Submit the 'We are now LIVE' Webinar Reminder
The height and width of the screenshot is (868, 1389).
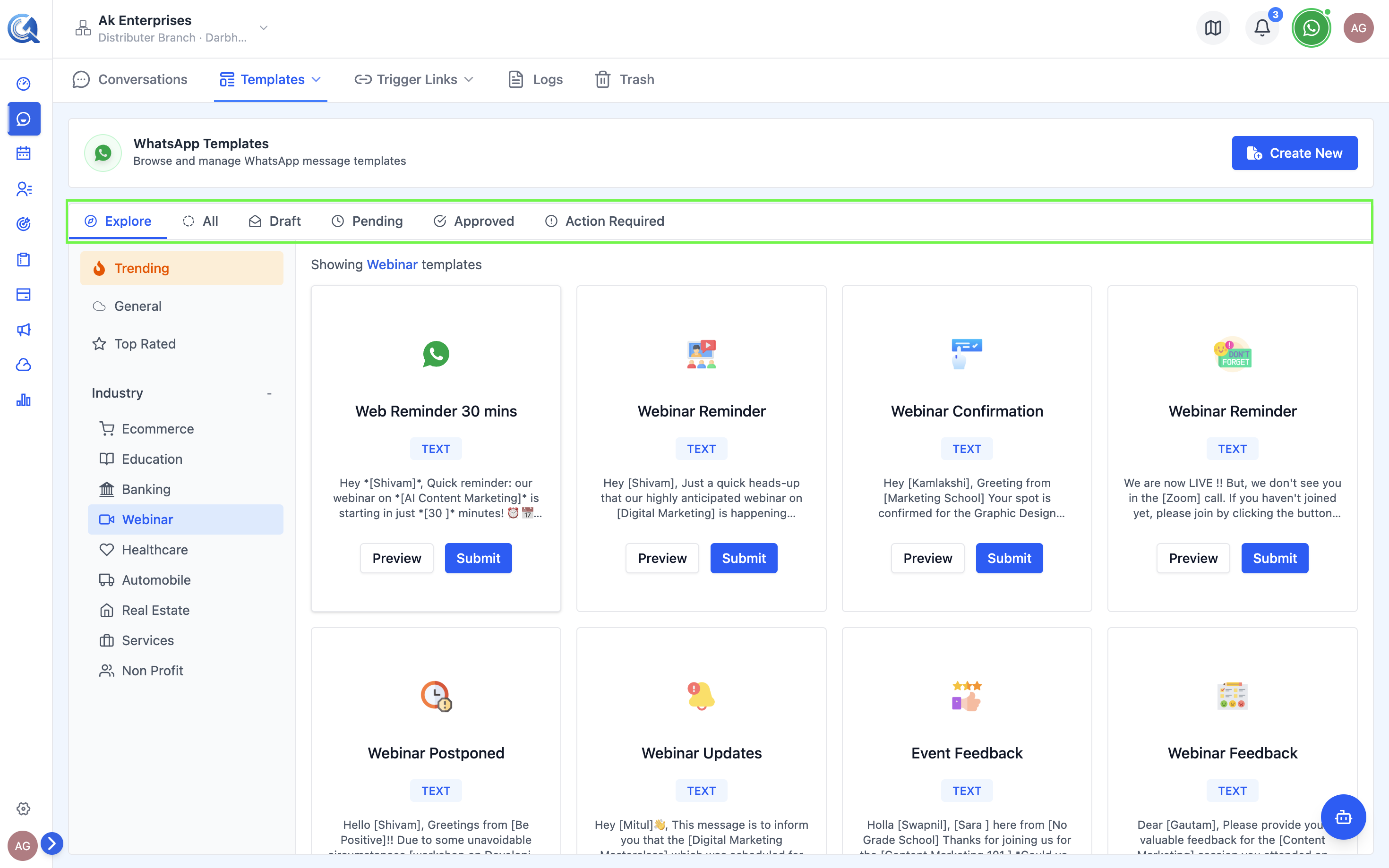pos(1275,558)
